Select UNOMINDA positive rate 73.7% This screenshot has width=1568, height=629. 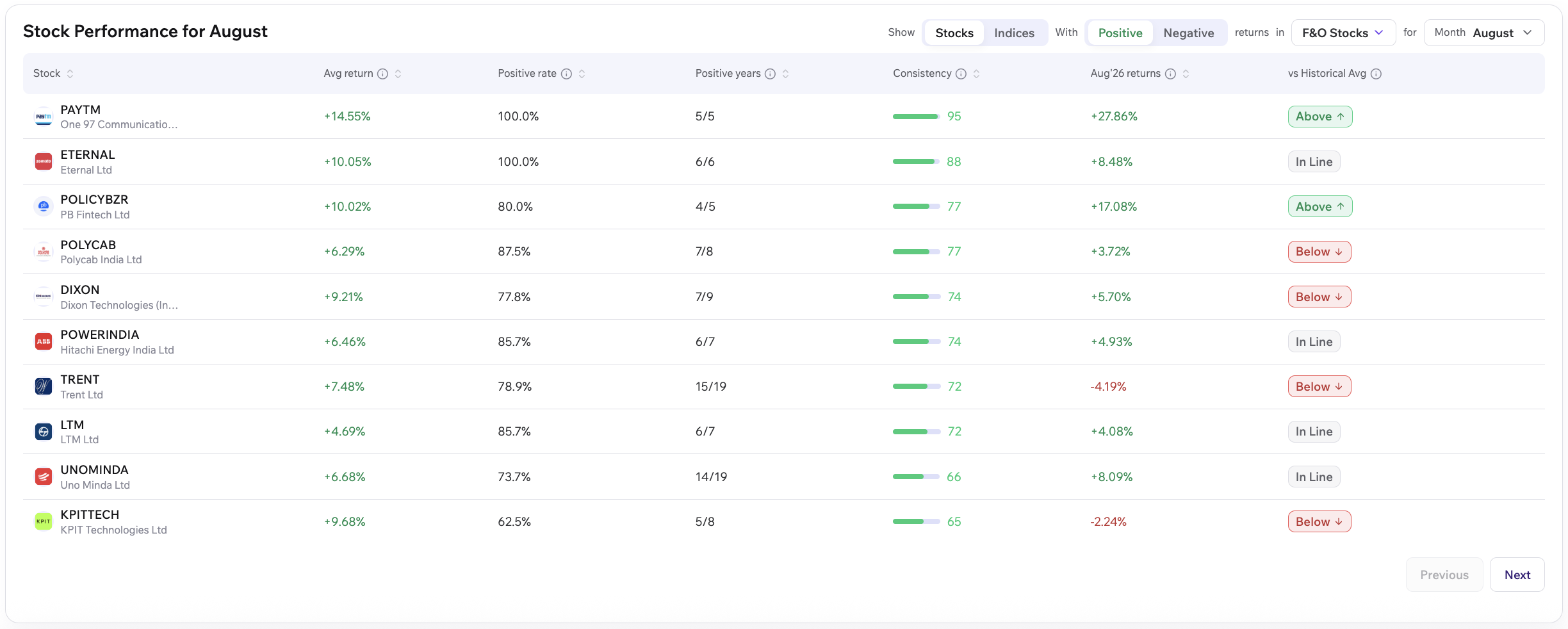(514, 477)
